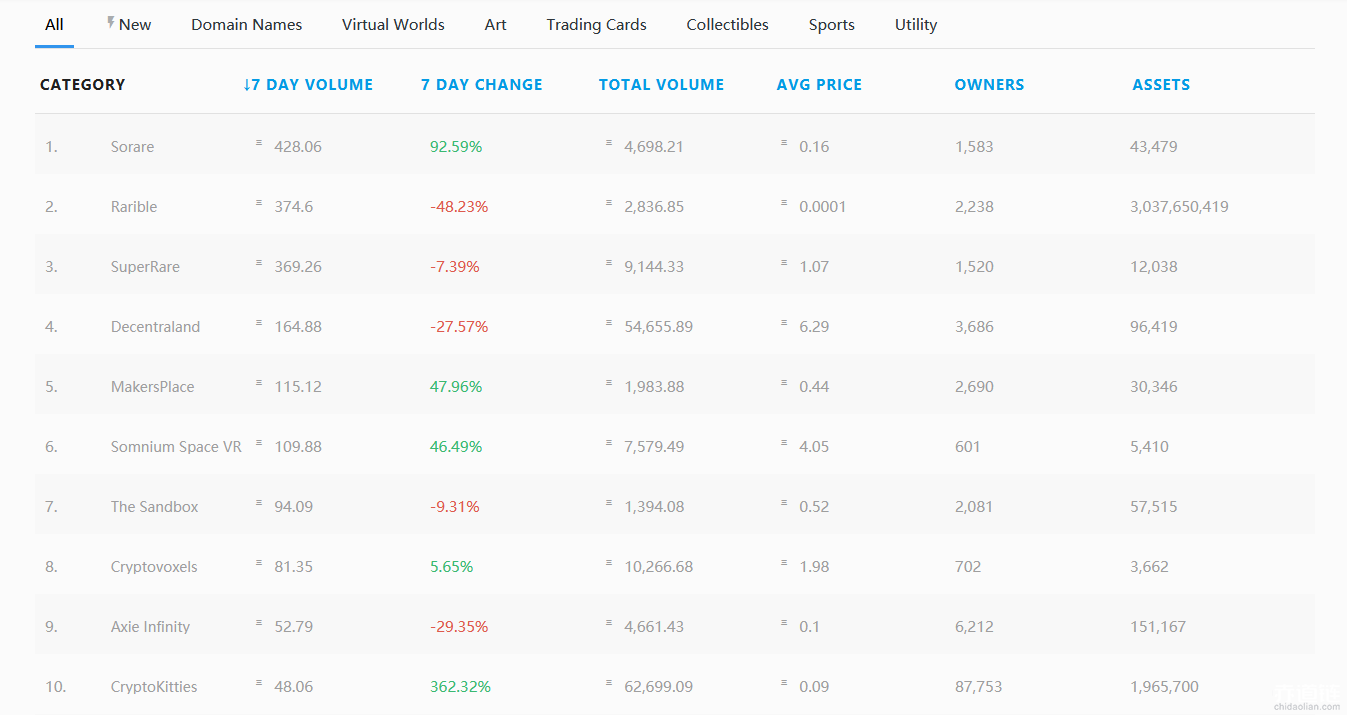Go to Trading Cards tab
The width and height of the screenshot is (1347, 715).
tap(596, 25)
